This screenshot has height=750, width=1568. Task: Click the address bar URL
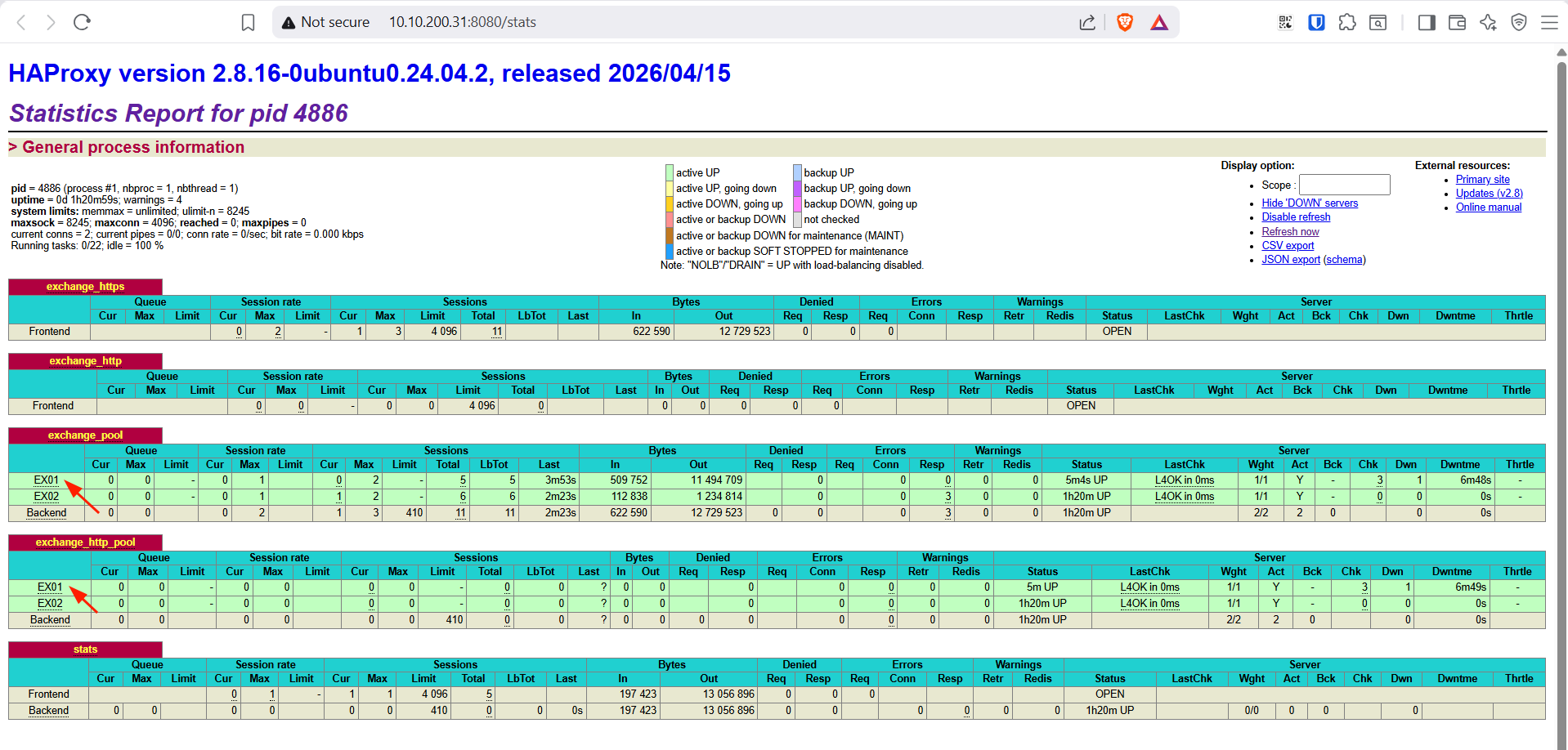click(x=463, y=22)
